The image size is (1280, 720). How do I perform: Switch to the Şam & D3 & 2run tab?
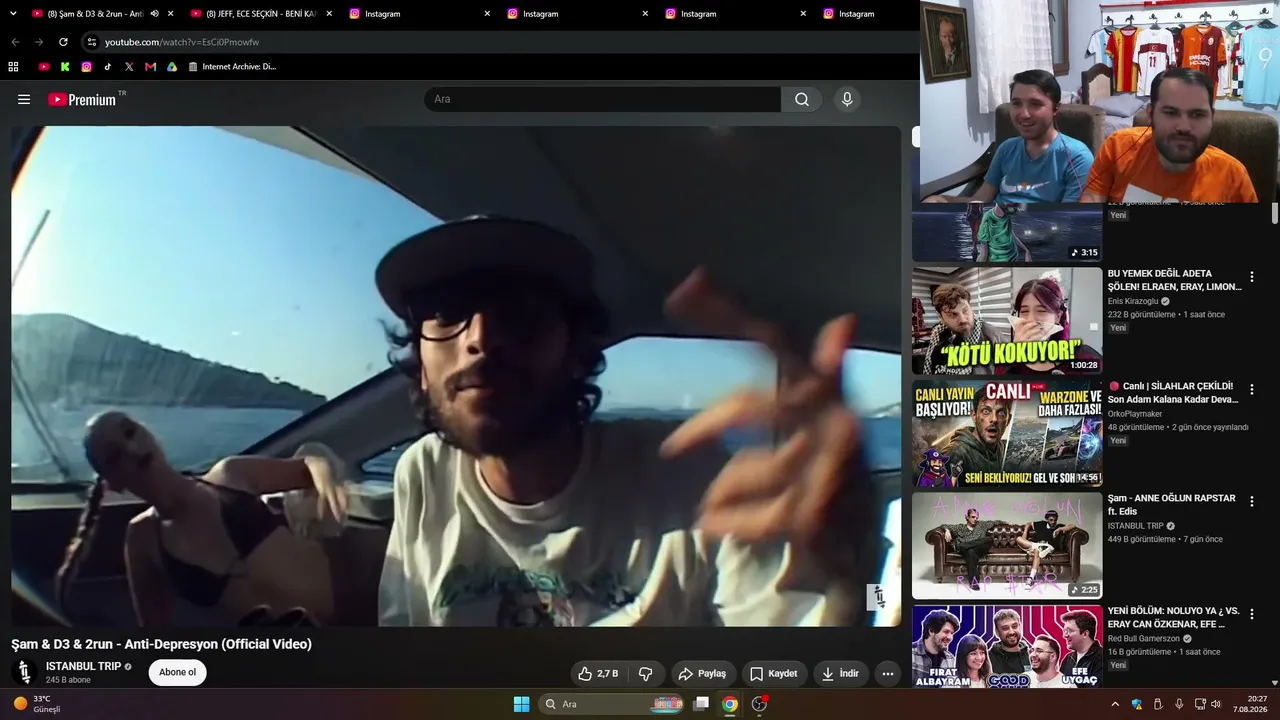coord(95,14)
